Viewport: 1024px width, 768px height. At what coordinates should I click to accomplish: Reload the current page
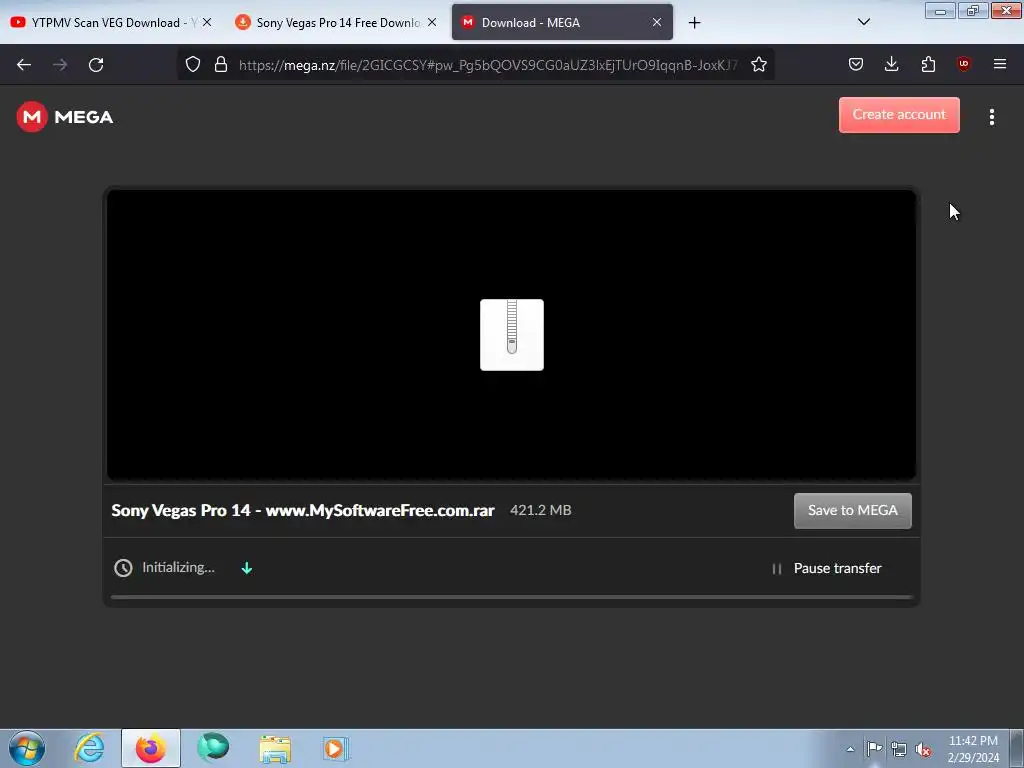pyautogui.click(x=96, y=65)
